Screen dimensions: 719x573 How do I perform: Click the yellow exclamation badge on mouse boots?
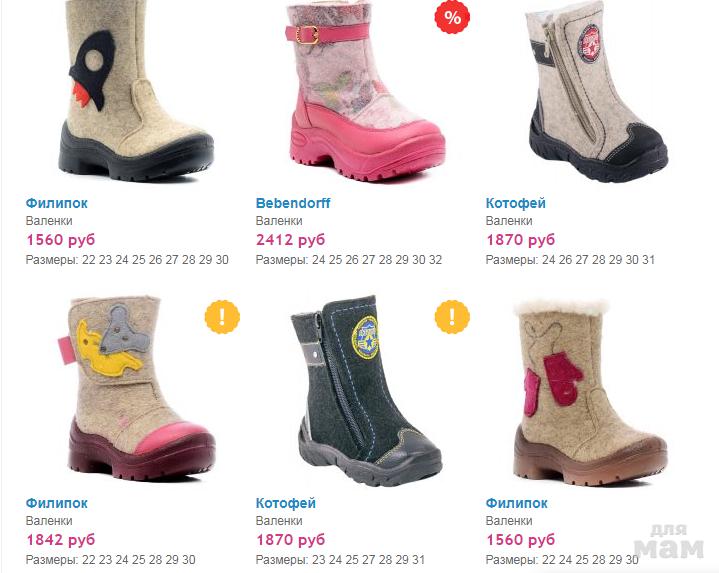tap(222, 317)
